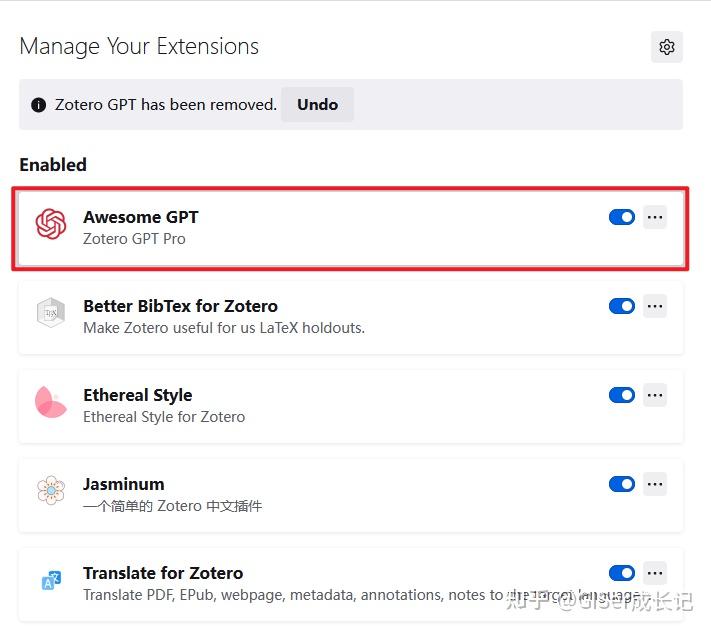
Task: Toggle off Translate for Zotero
Action: [622, 573]
